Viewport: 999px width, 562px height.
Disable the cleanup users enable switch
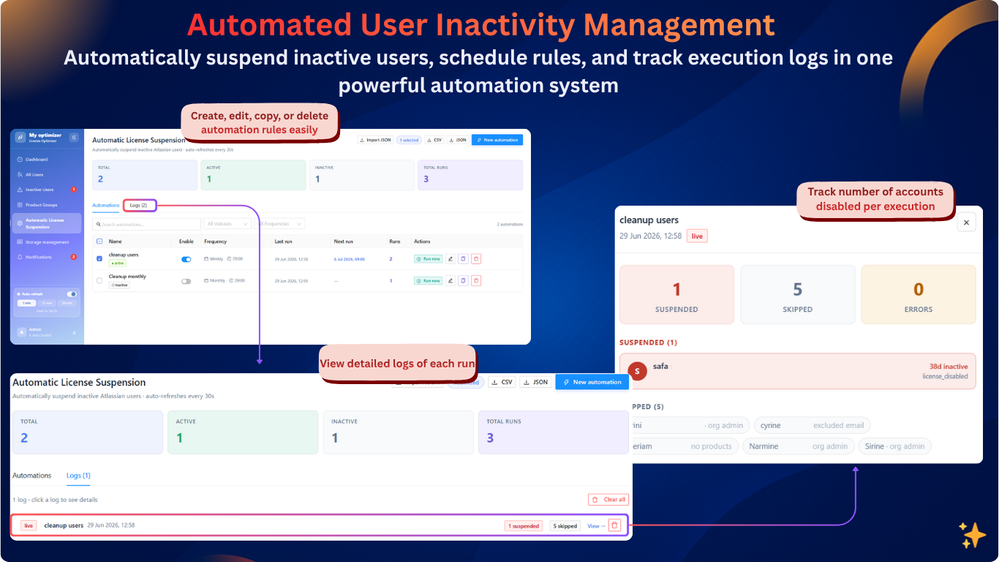pos(186,259)
